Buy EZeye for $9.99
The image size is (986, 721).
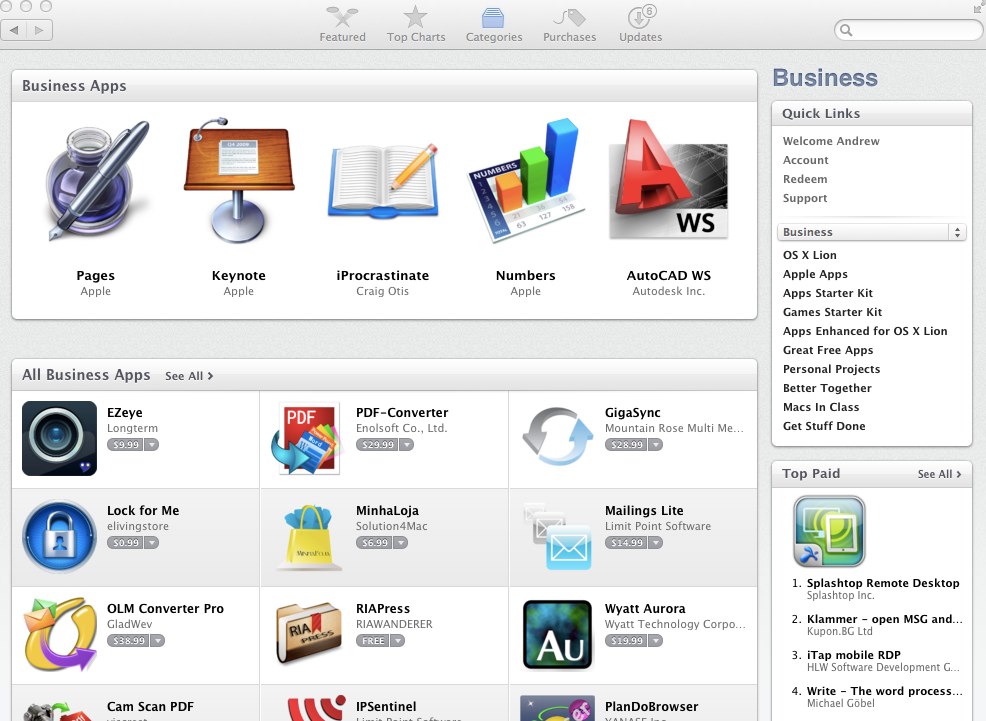click(126, 444)
